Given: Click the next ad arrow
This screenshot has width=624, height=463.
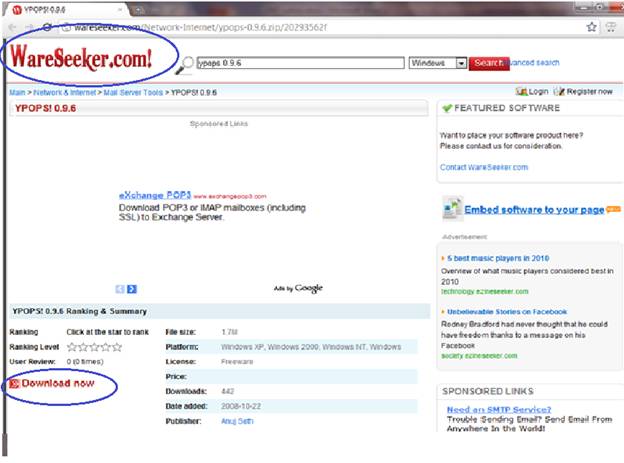Looking at the screenshot, I should [132, 289].
